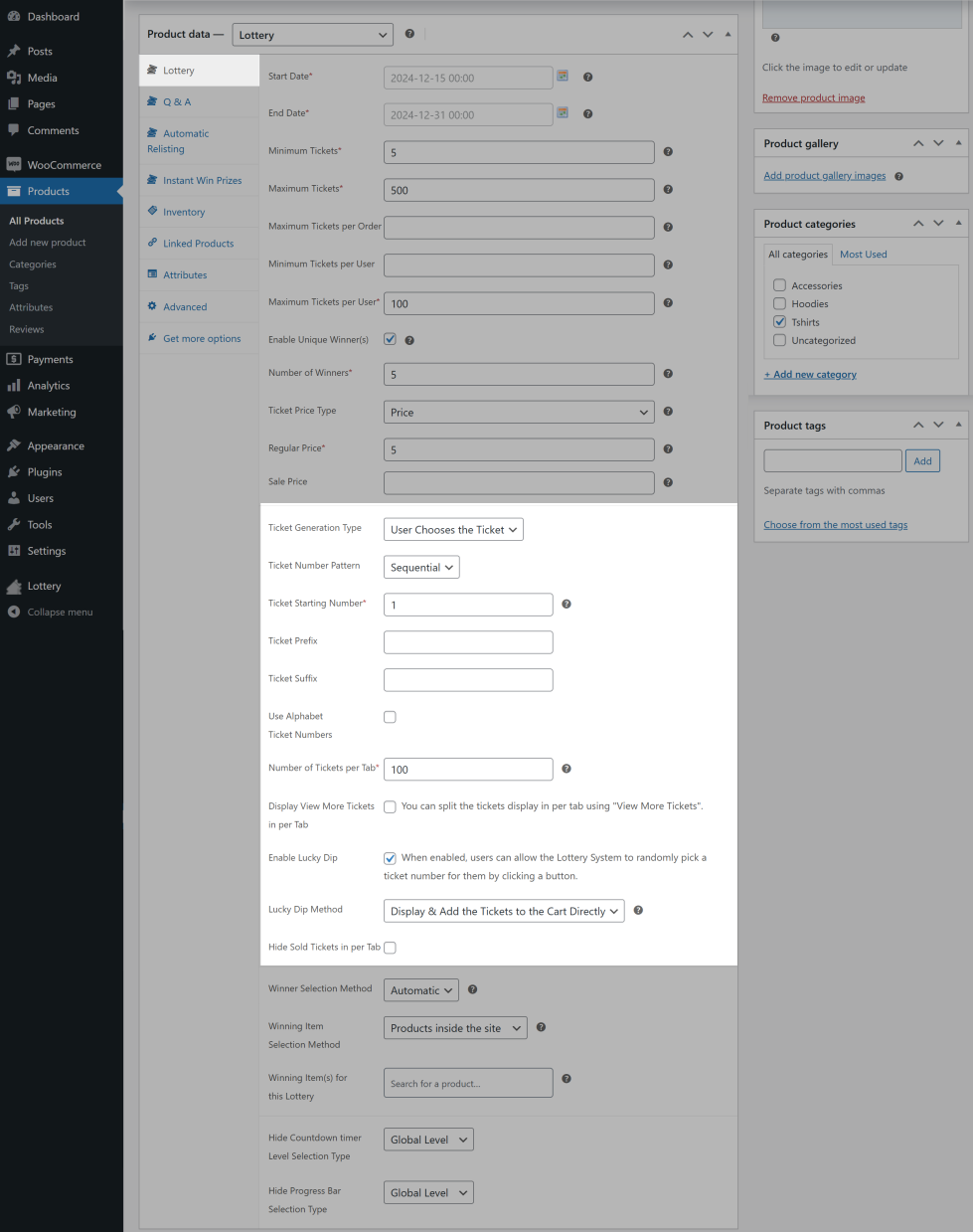This screenshot has width=973, height=1232.
Task: Check the Uncategorized category checkbox
Action: (779, 340)
